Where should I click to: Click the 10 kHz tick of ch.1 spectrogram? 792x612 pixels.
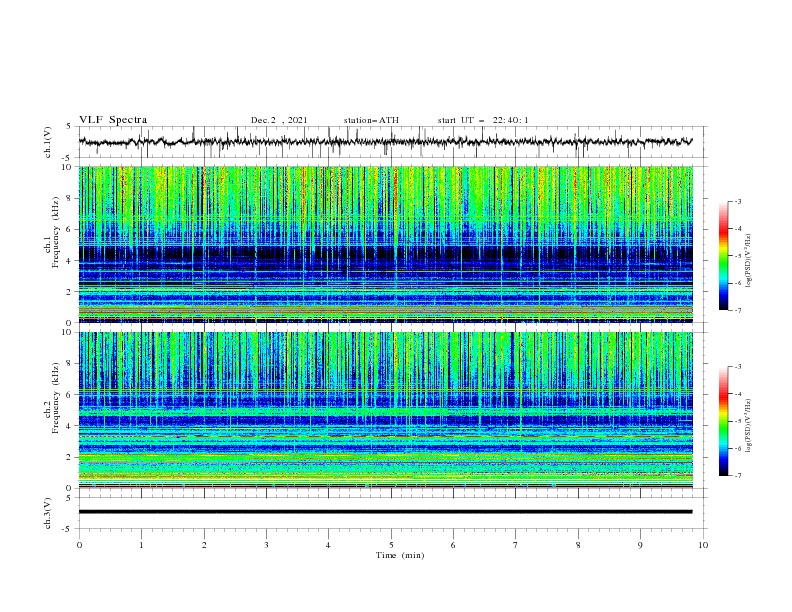tap(69, 167)
